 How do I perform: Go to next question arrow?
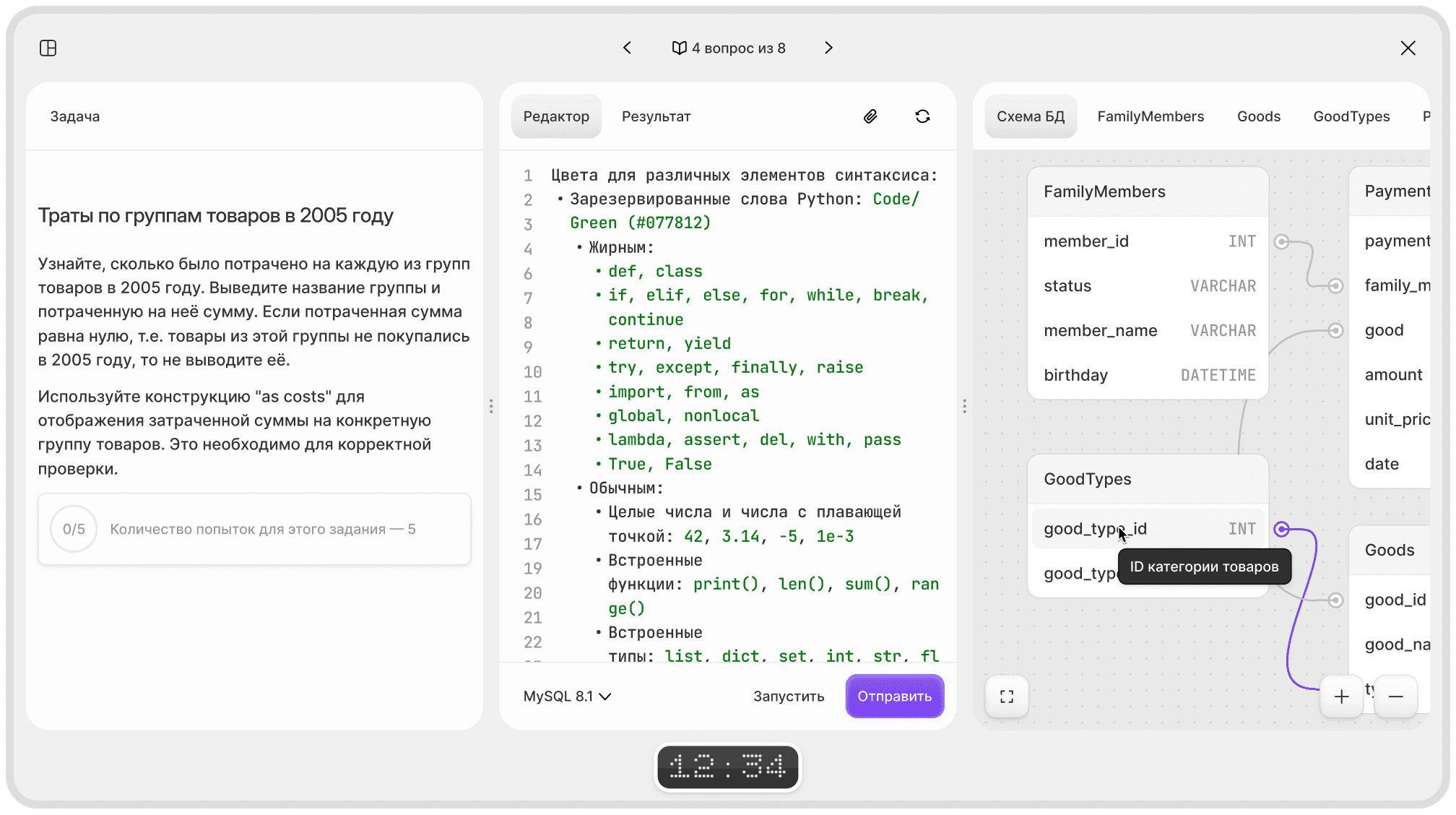[828, 48]
